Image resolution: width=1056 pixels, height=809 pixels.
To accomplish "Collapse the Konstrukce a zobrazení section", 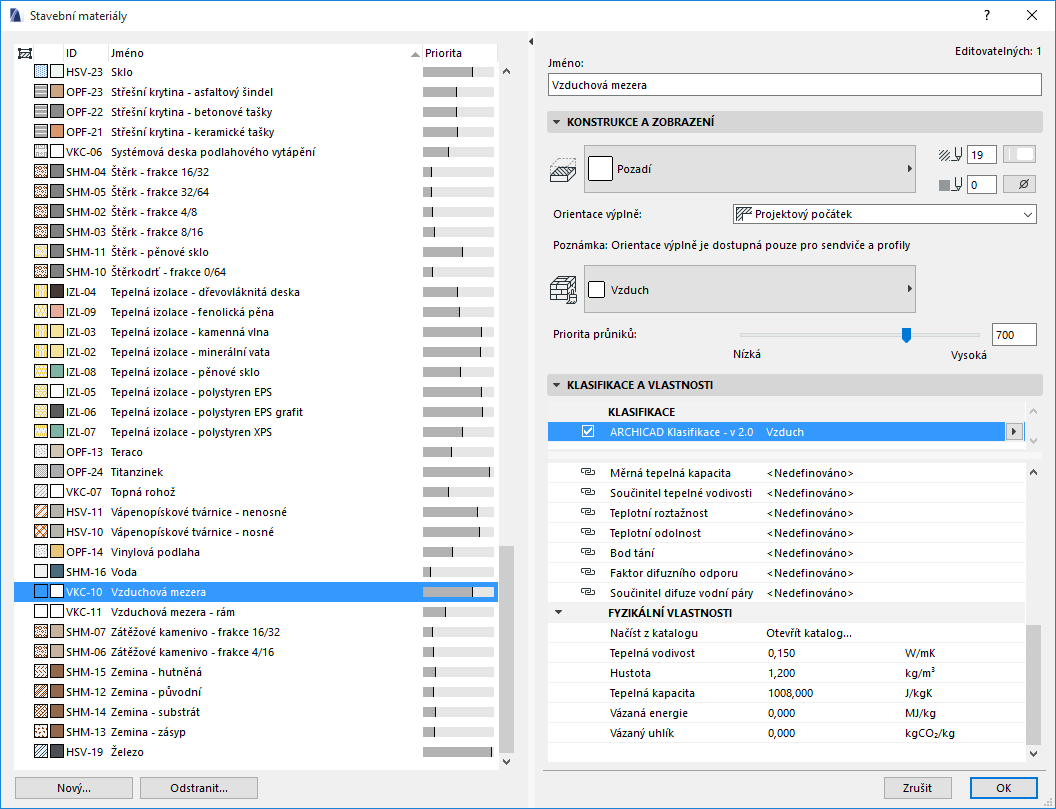I will (556, 122).
